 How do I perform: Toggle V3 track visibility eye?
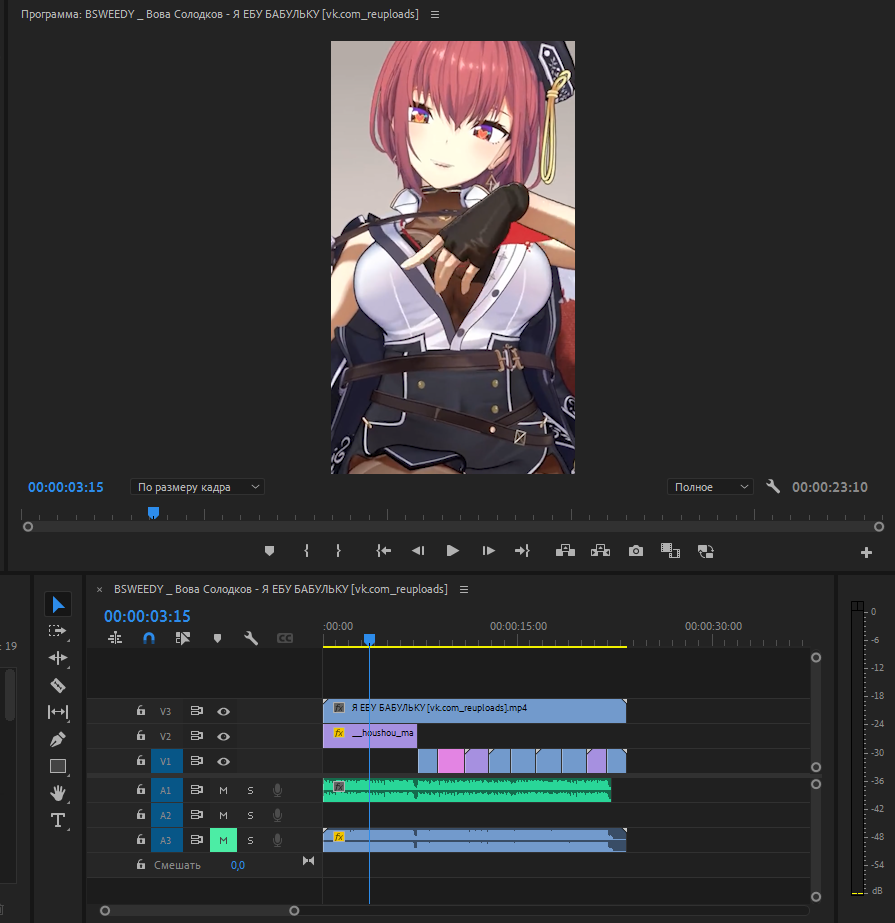pos(224,712)
